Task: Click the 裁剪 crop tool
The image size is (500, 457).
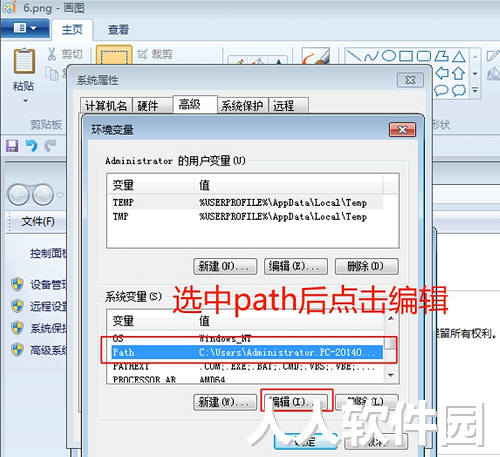Action: 155,54
